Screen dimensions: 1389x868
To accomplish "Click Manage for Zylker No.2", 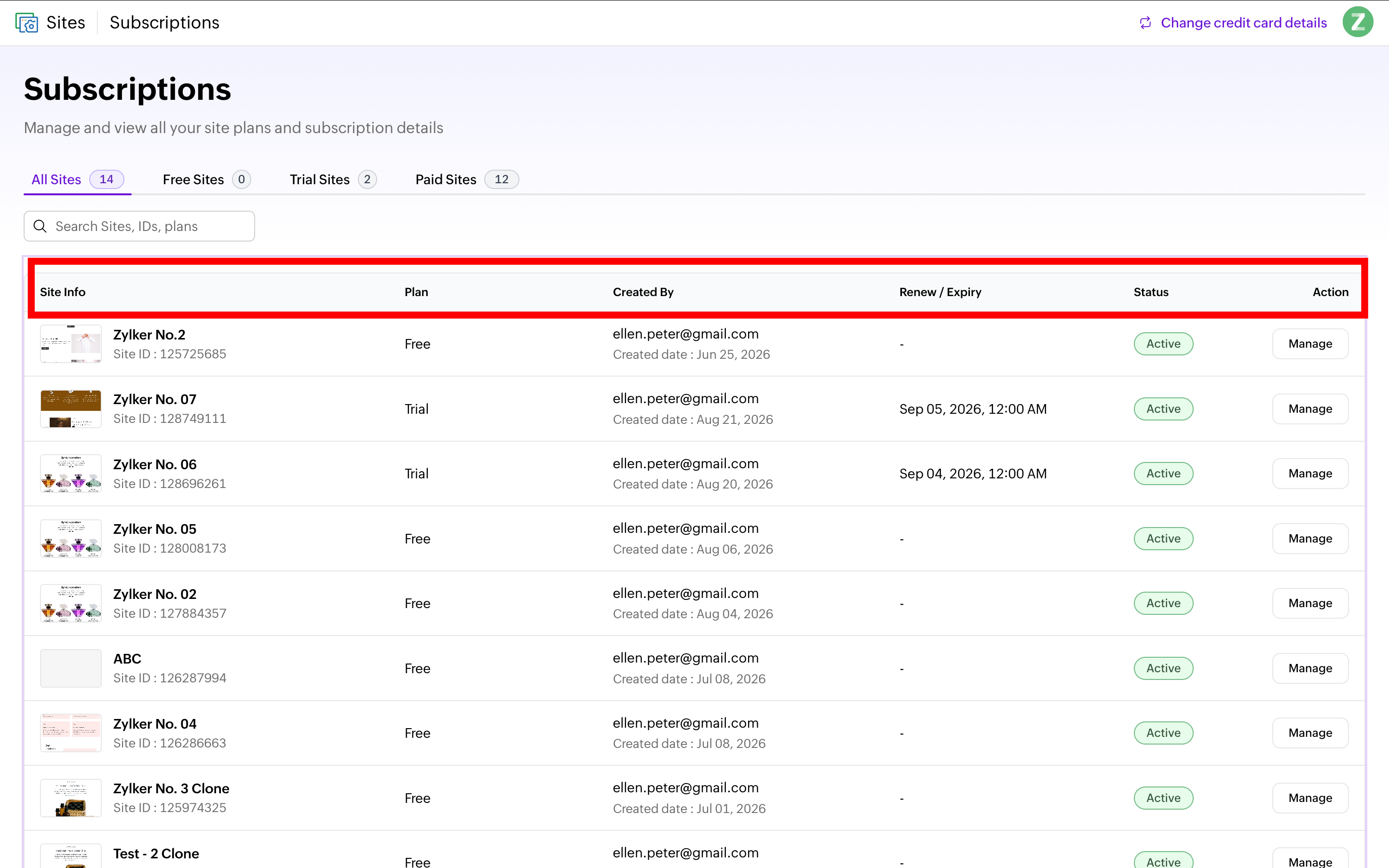I will click(1310, 344).
